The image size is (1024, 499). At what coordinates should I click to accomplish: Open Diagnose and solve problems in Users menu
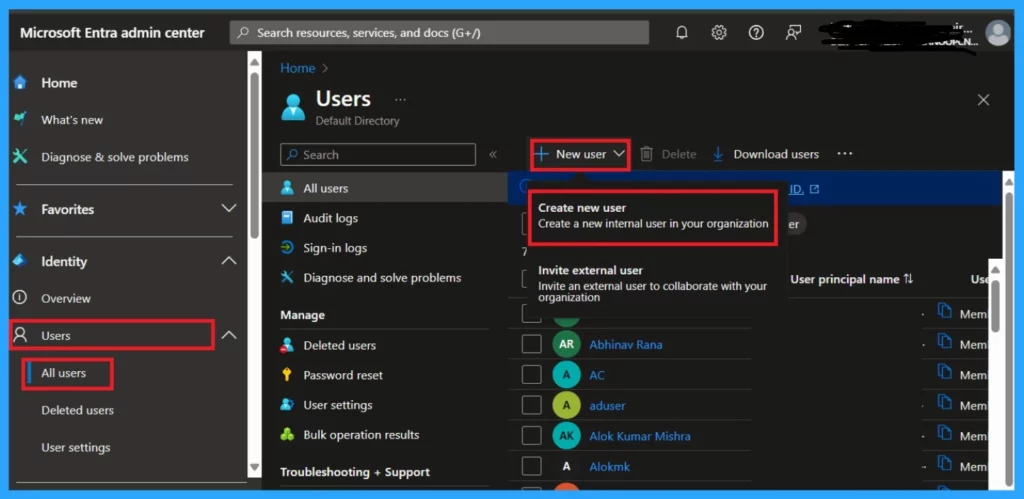point(382,278)
